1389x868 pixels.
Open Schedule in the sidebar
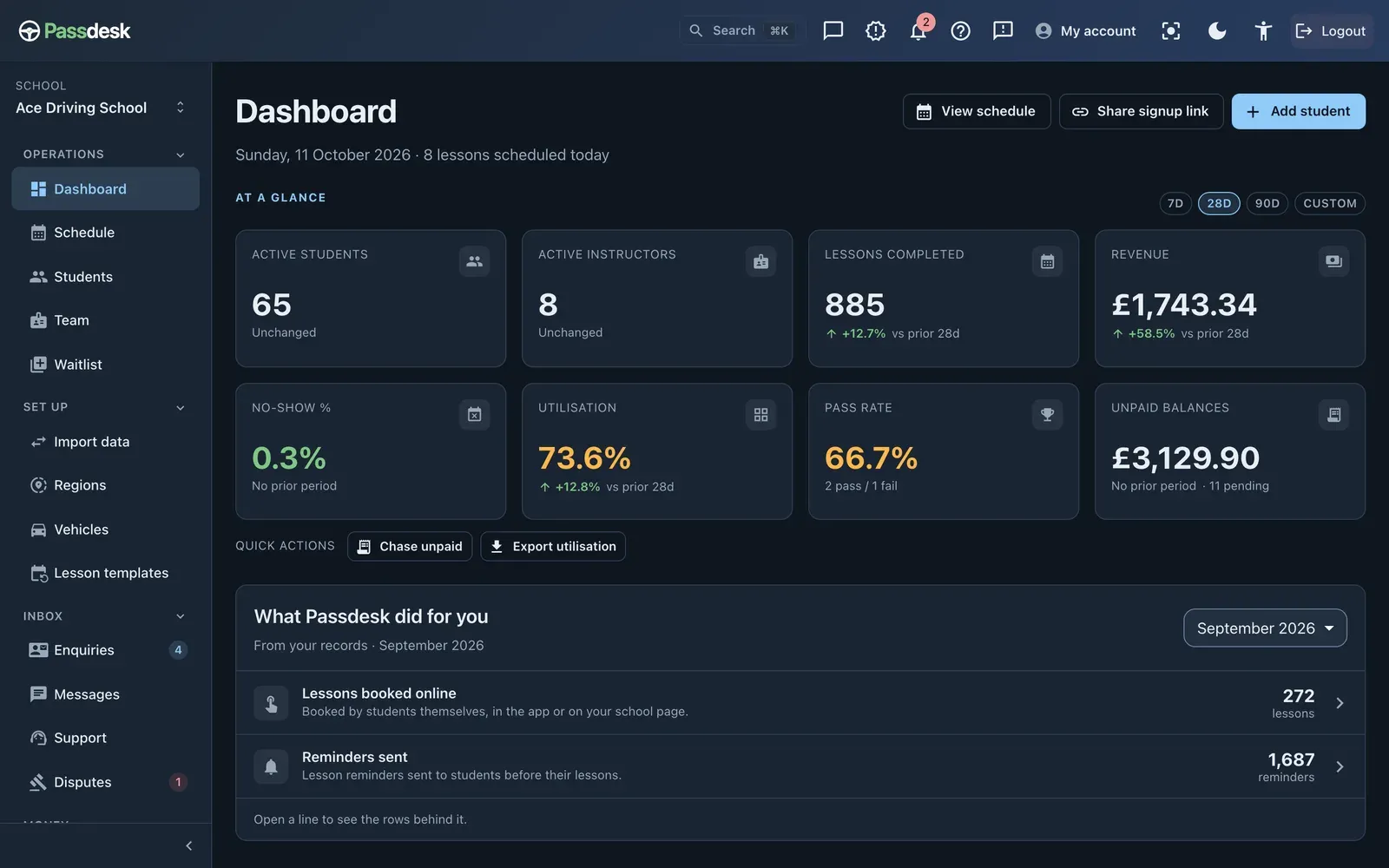pyautogui.click(x=105, y=233)
